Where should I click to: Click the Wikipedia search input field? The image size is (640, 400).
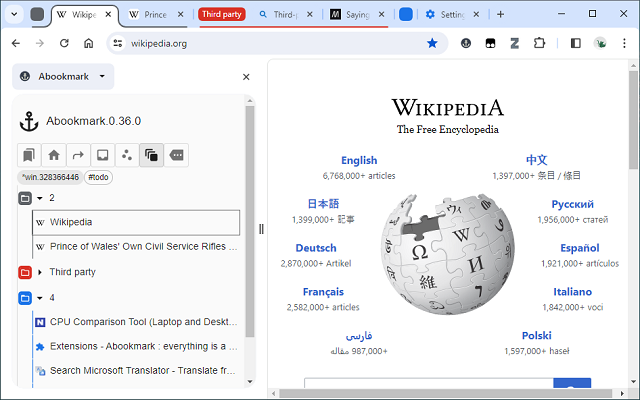pos(429,383)
